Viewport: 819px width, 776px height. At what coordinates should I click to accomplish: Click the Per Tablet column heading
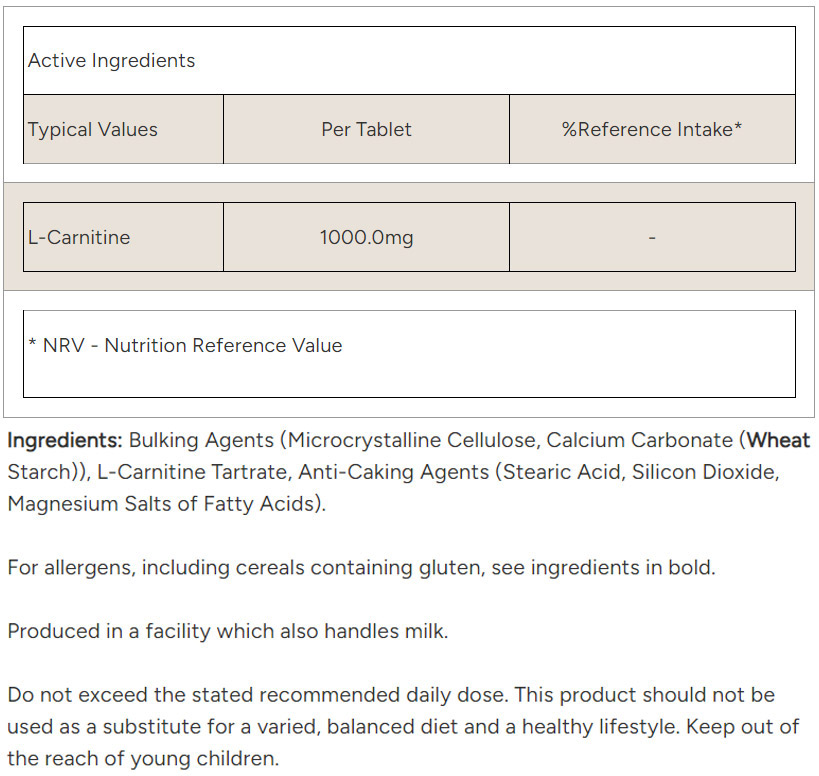(x=366, y=130)
